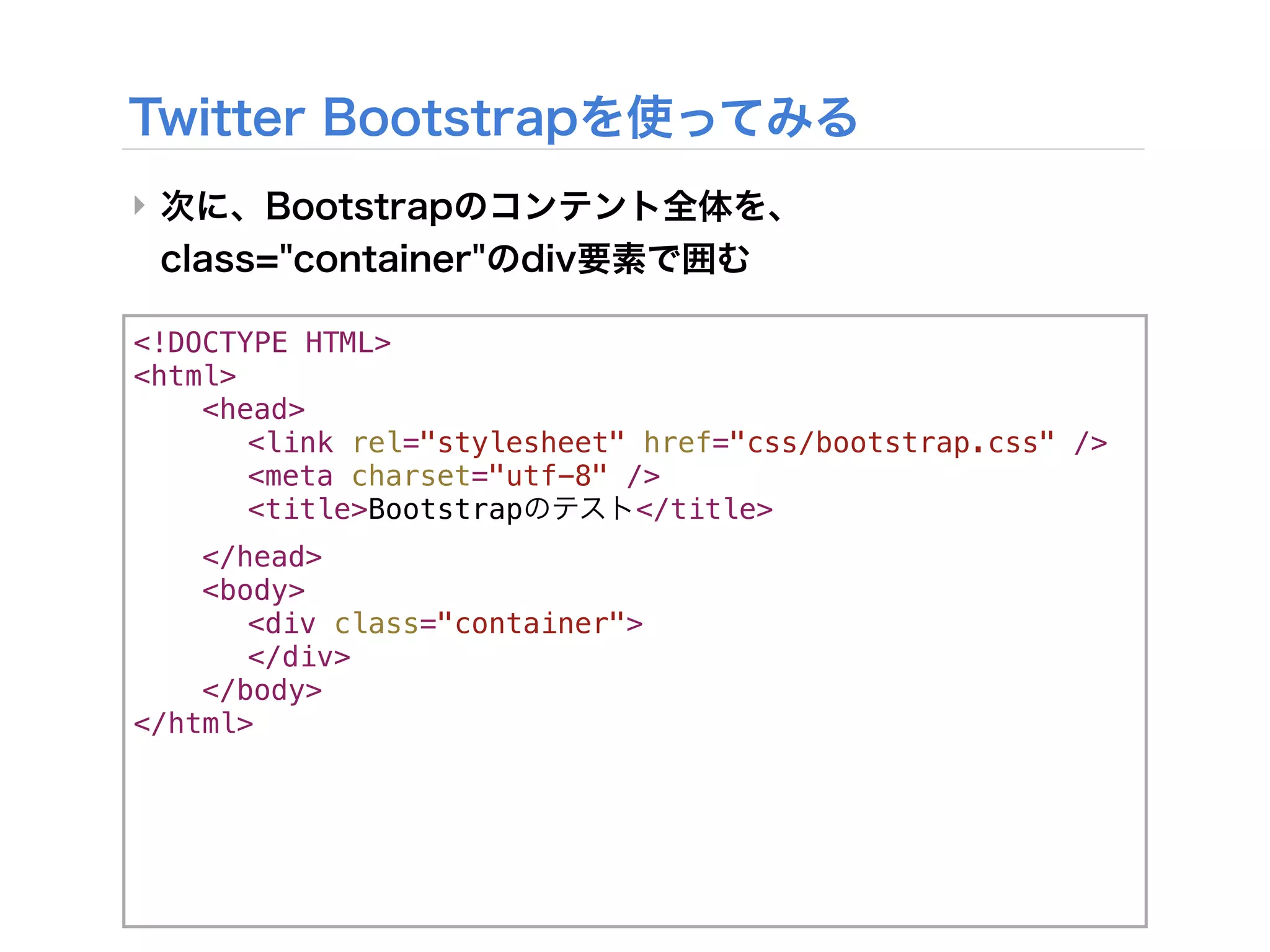
Task: Click the closing "</html>" tag
Action: (x=193, y=723)
